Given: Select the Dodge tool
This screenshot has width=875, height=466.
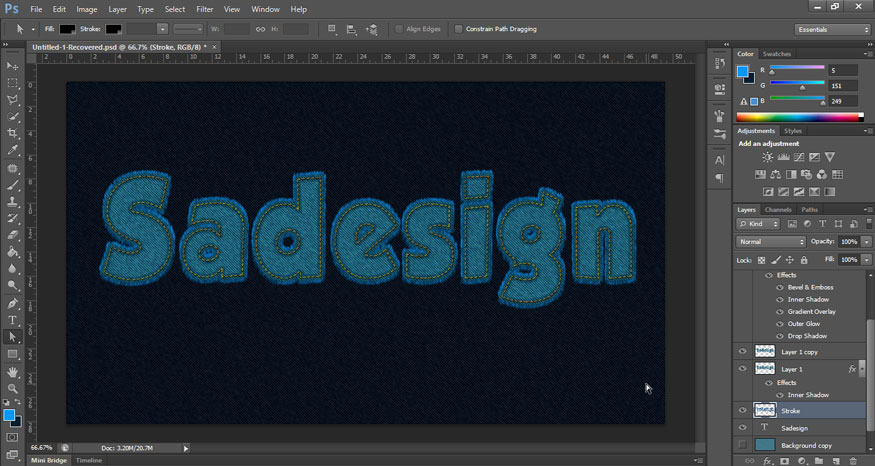Looking at the screenshot, I should 12,285.
